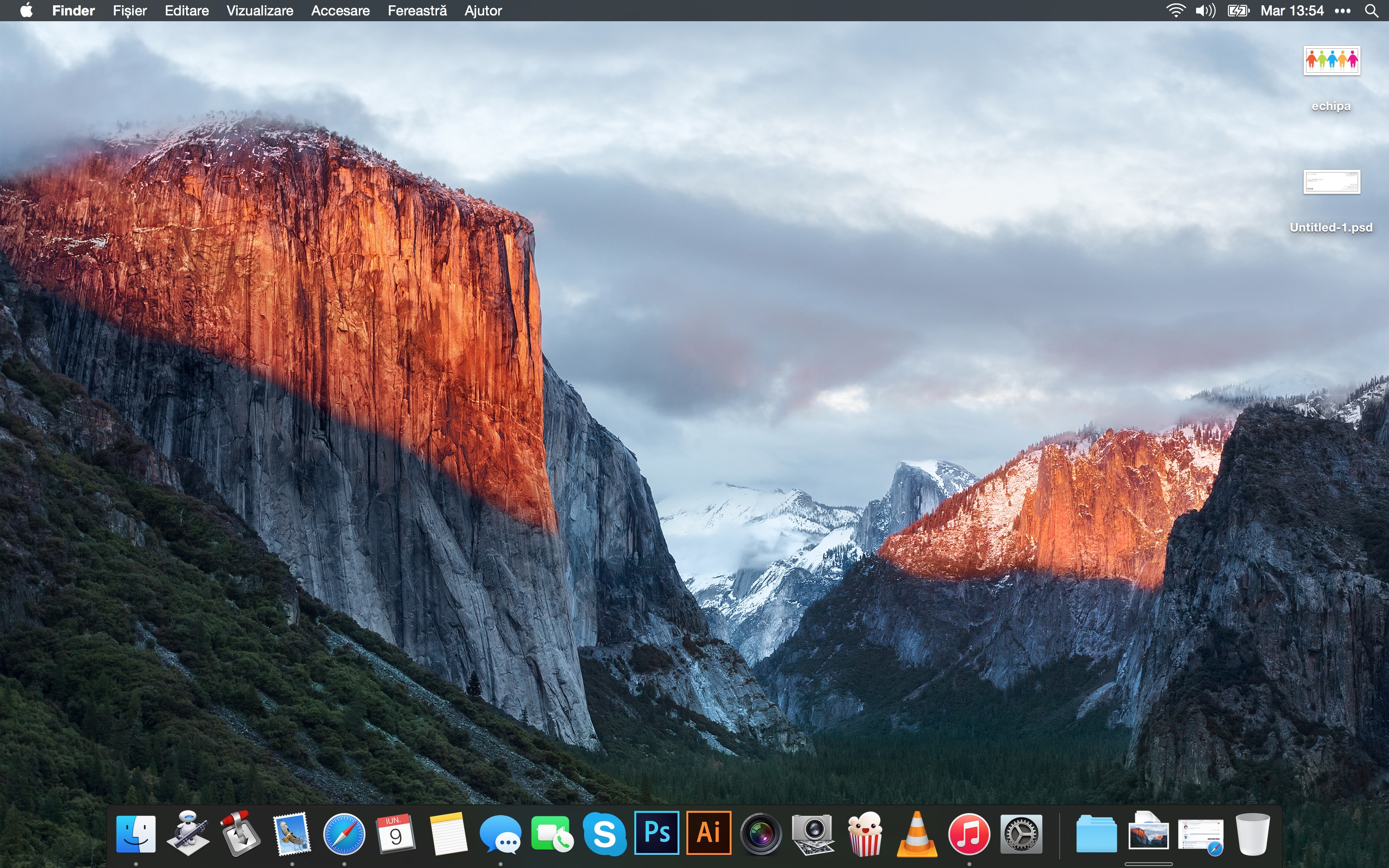Click the Spotlight search magnifier
This screenshot has width=1389, height=868.
[1371, 11]
